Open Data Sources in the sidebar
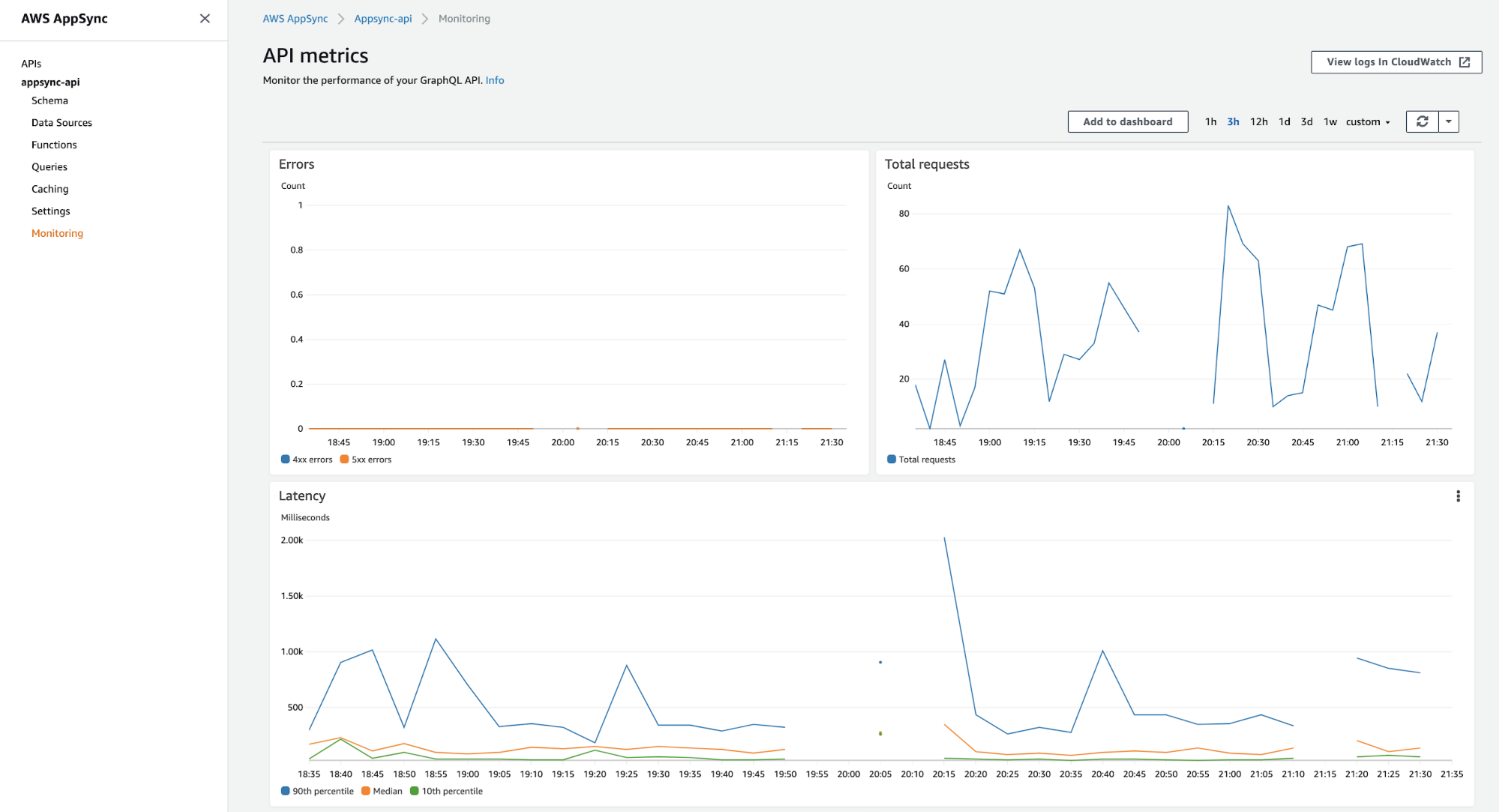The width and height of the screenshot is (1499, 812). click(61, 123)
